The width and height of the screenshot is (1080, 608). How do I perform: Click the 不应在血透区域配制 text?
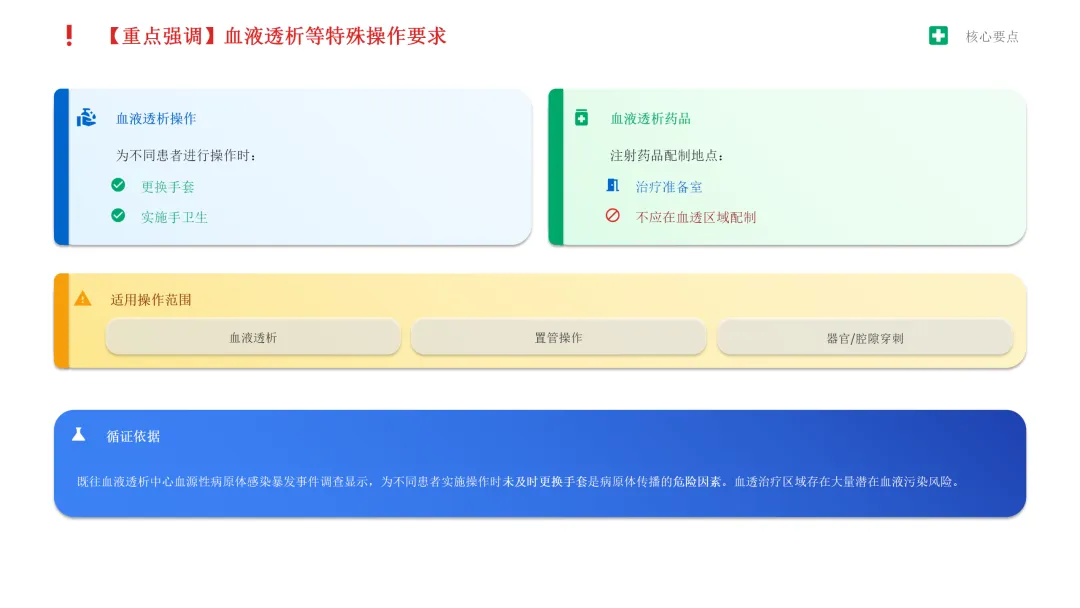click(x=696, y=217)
